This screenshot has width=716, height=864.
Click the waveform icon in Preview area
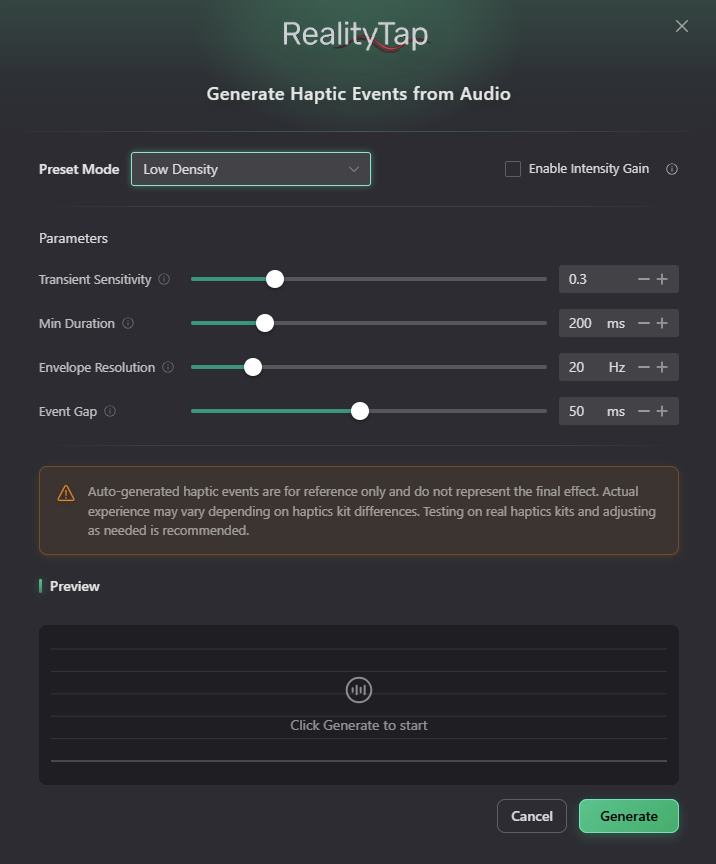[x=359, y=690]
